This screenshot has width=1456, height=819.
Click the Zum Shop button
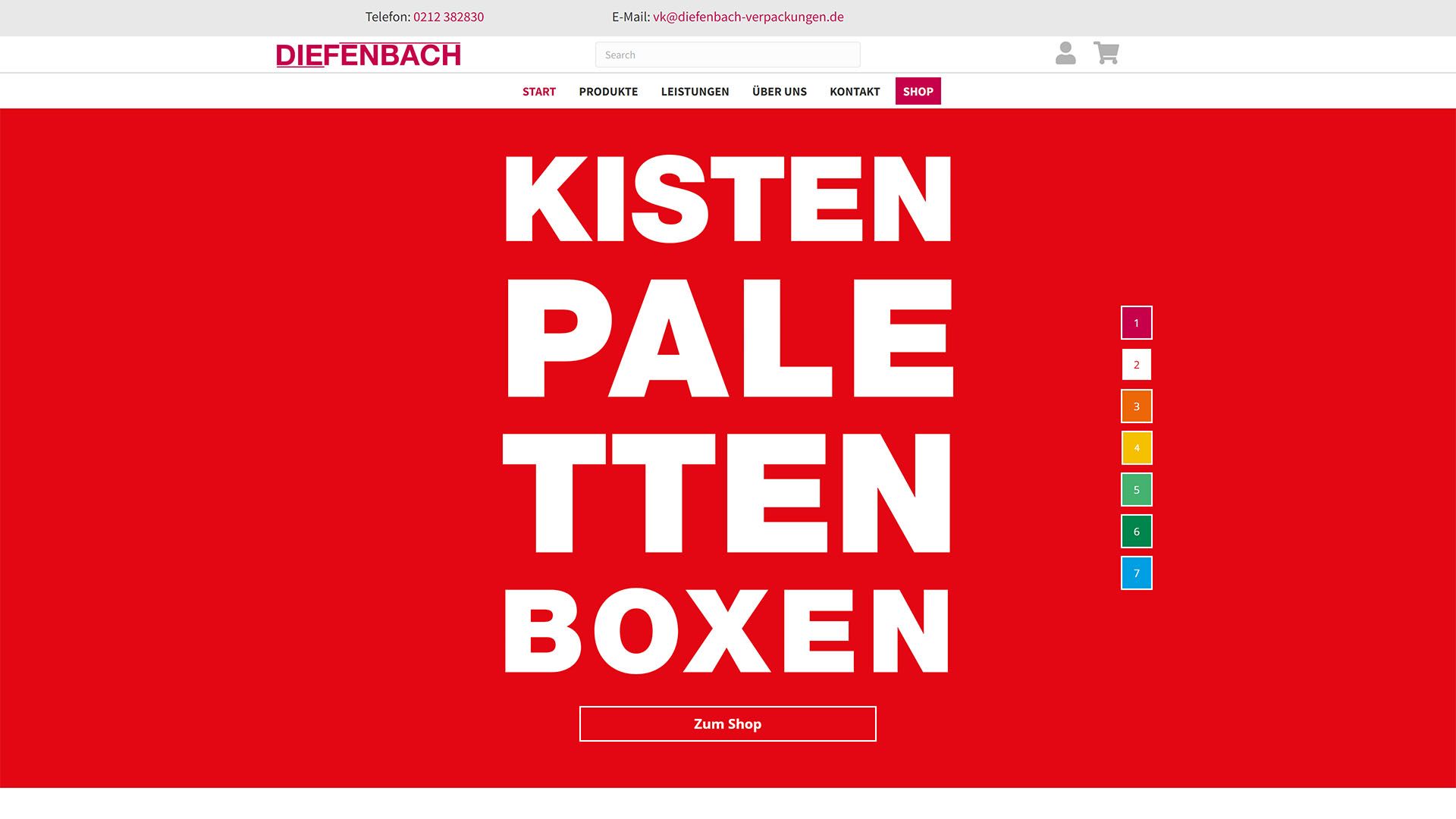[x=728, y=724]
